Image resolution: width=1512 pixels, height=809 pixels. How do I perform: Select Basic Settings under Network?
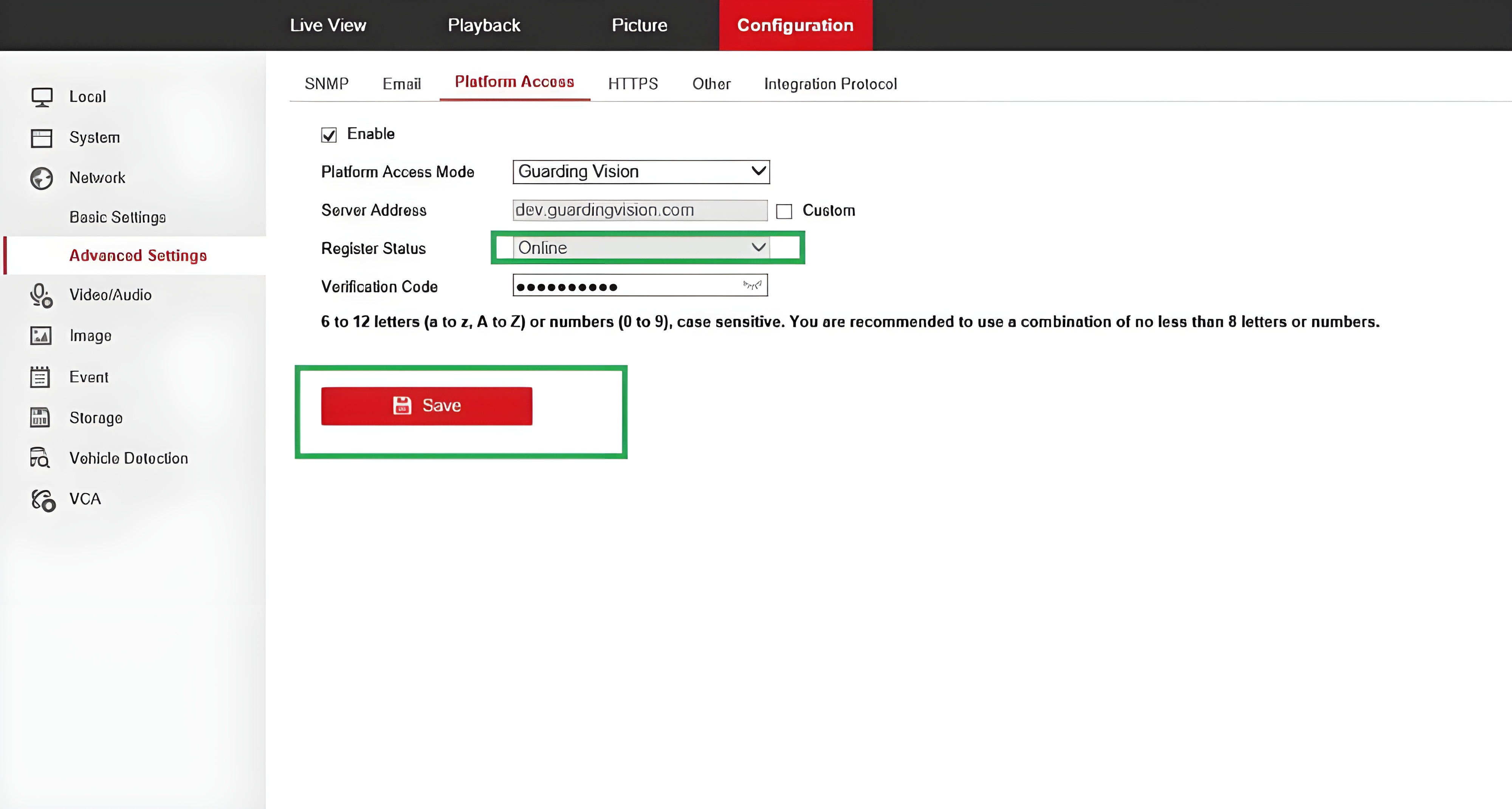point(118,217)
